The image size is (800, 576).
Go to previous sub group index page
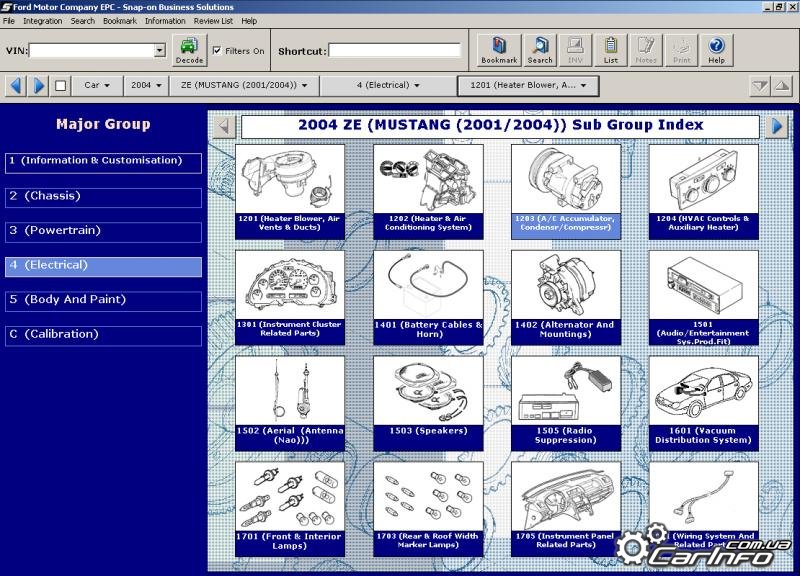pos(224,126)
